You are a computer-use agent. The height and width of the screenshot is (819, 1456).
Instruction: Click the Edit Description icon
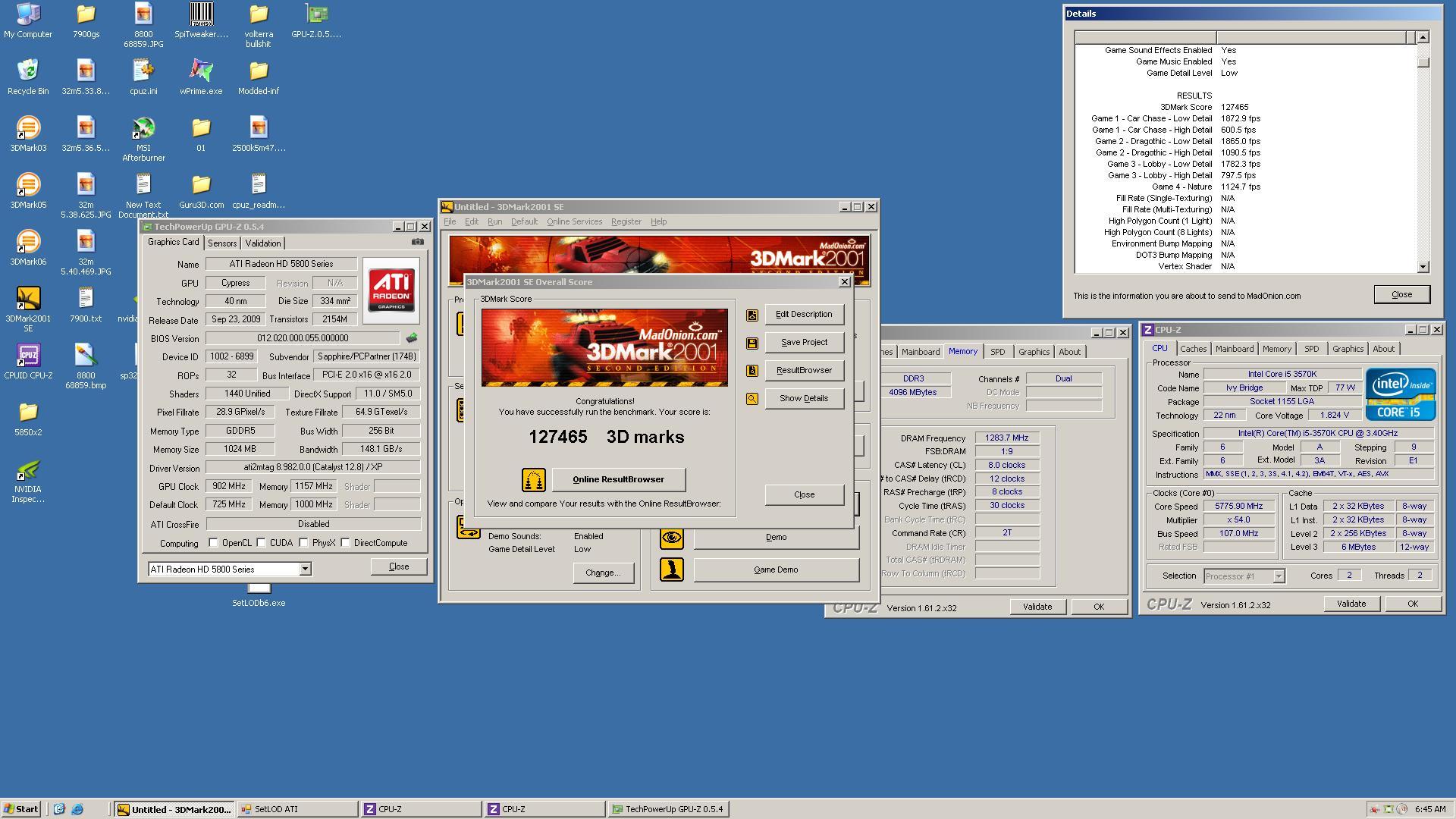point(752,315)
